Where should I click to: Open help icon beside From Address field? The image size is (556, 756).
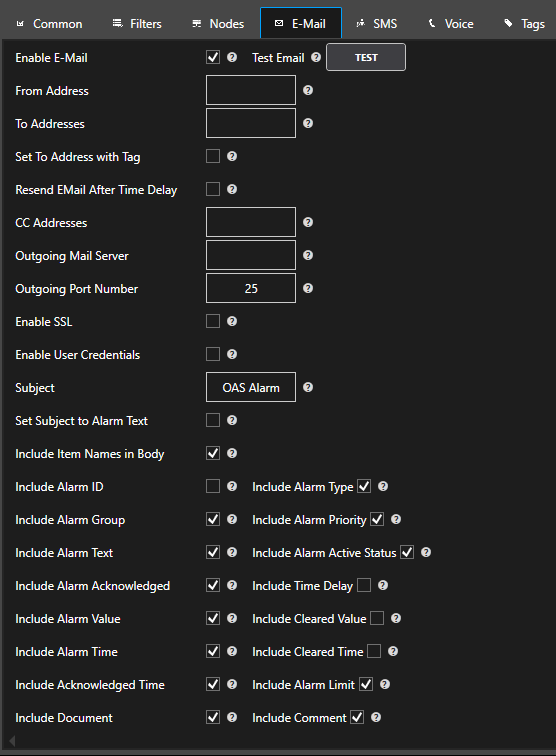click(x=308, y=90)
